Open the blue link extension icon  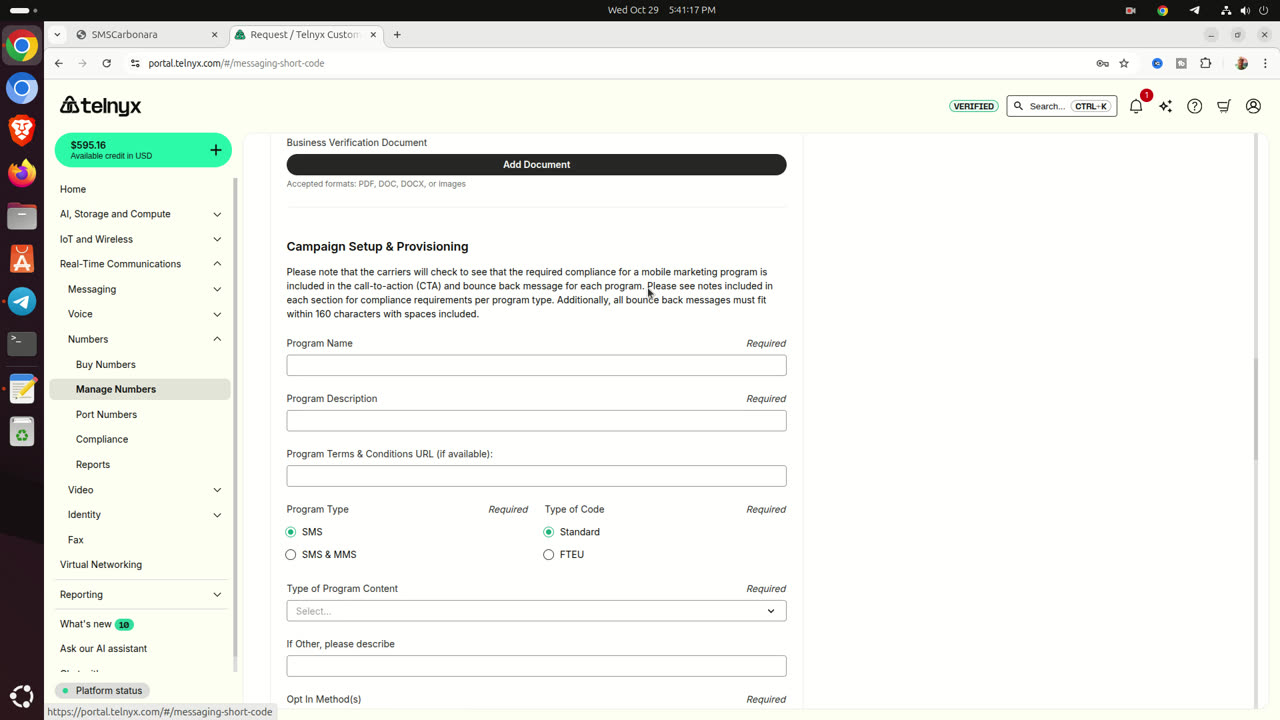pos(1157,63)
